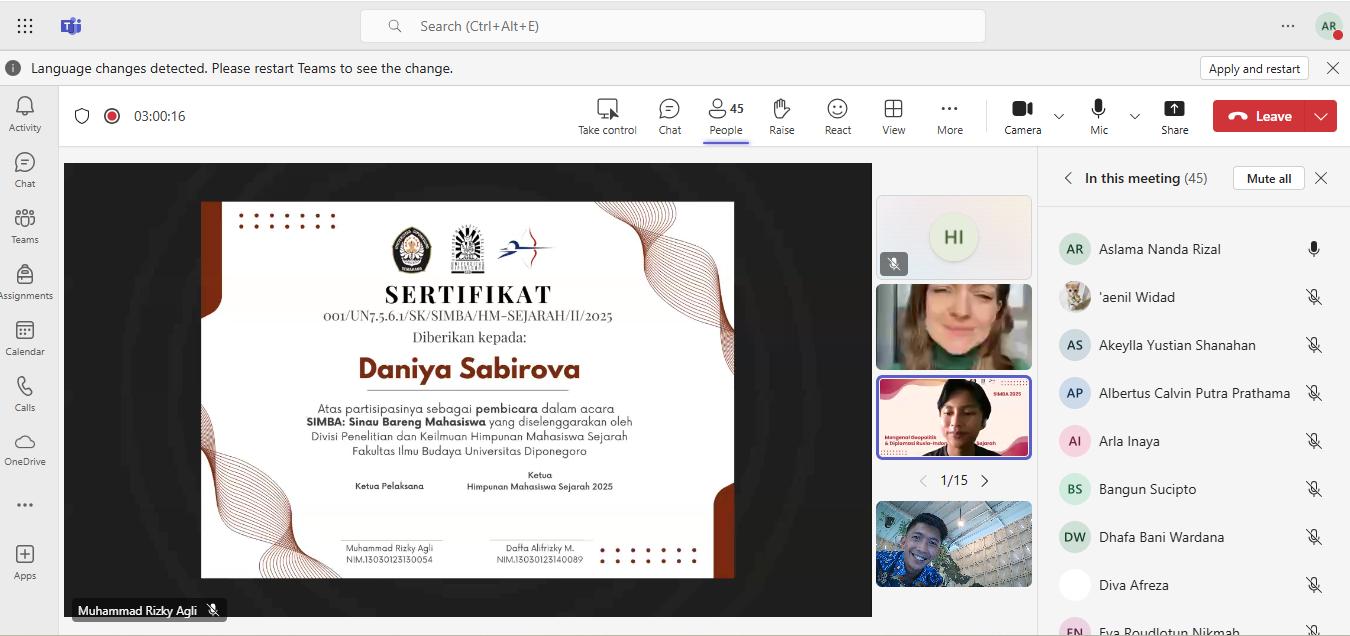
Task: Open the React emoji menu
Action: coord(837,116)
